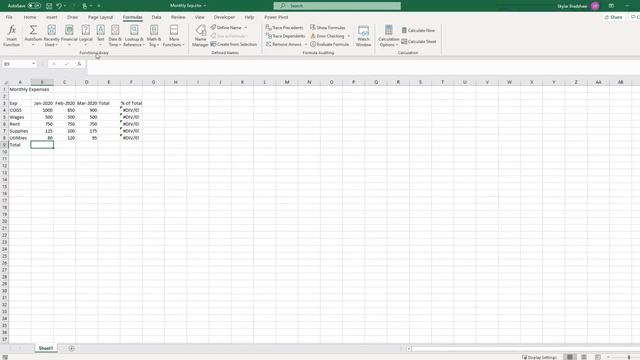Select column F header
Viewport: 640px width, 360px height.
(x=131, y=82)
